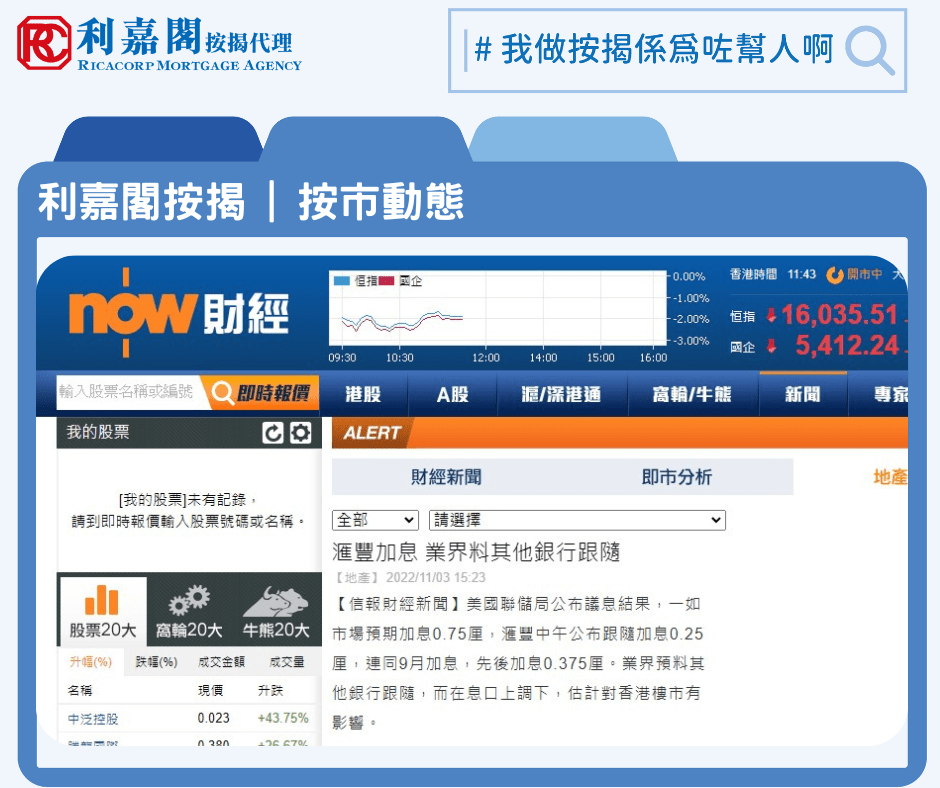This screenshot has width=940, height=788.
Task: Switch to the 財經新聞 tab
Action: pyautogui.click(x=446, y=477)
